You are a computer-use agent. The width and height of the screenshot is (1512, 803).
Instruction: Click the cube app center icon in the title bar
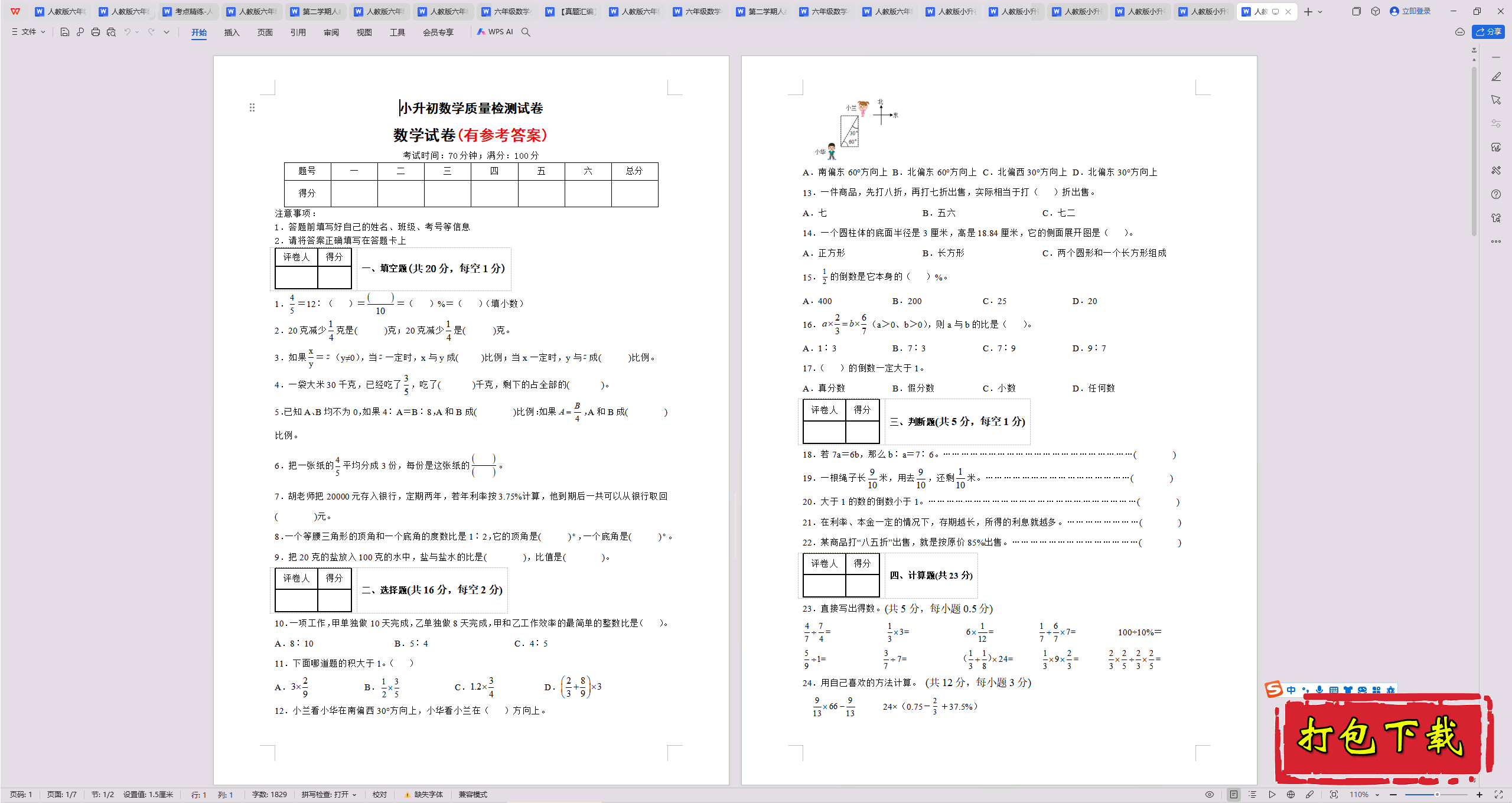pos(1376,11)
